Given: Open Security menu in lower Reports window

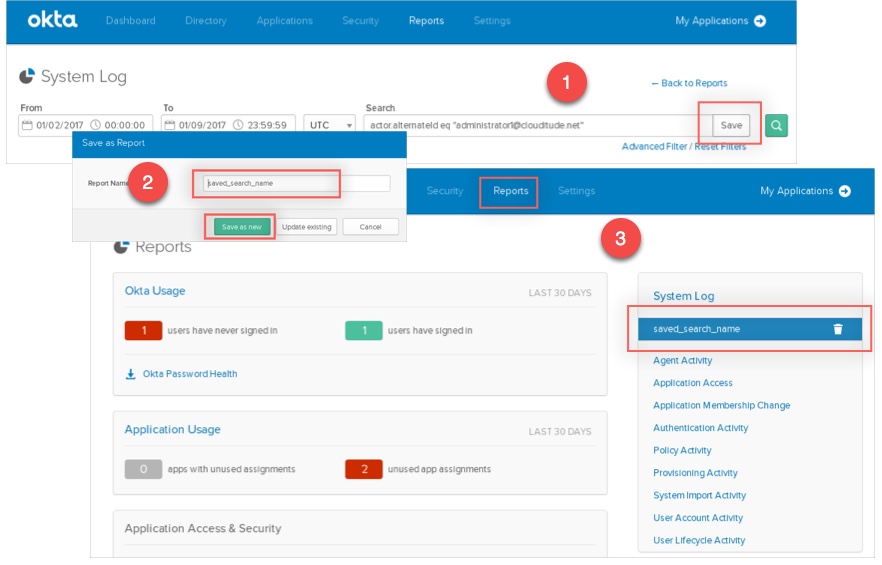Looking at the screenshot, I should click(x=445, y=191).
